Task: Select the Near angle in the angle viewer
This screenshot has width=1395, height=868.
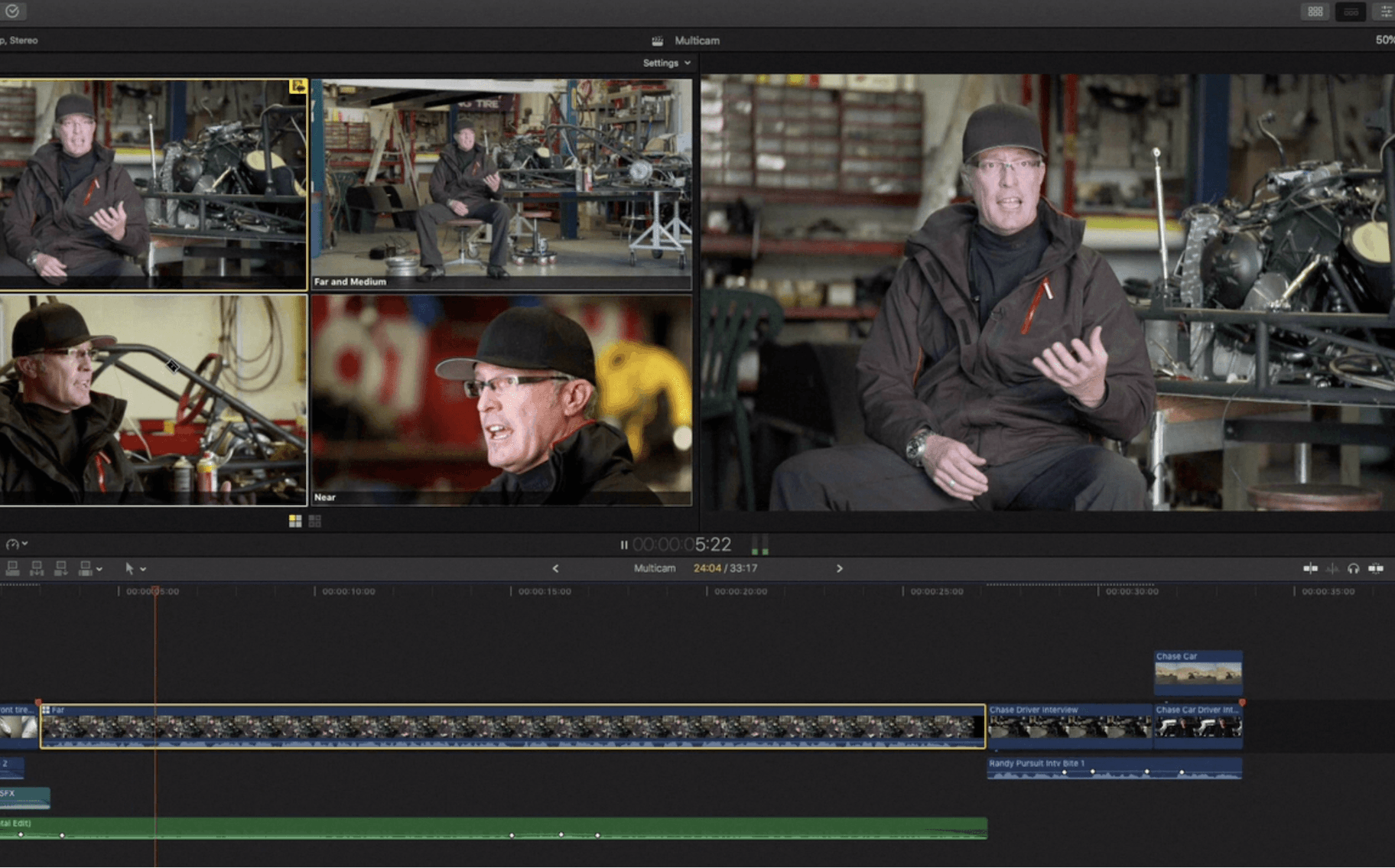Action: point(502,398)
